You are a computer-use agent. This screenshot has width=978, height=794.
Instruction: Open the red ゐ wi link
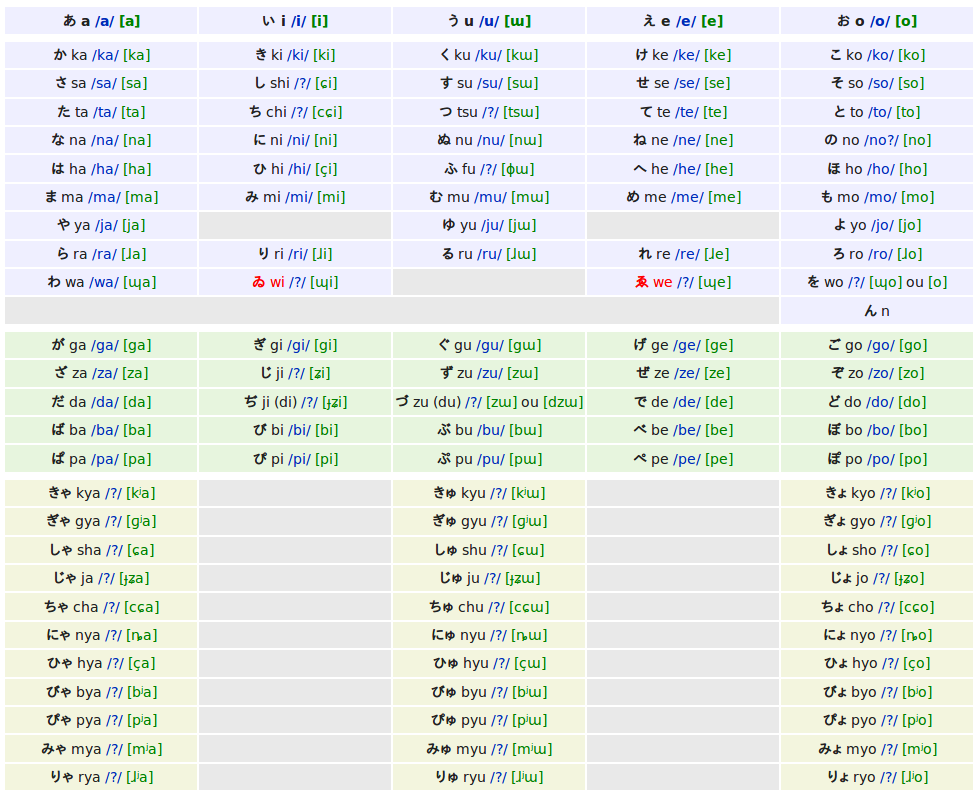(x=268, y=283)
